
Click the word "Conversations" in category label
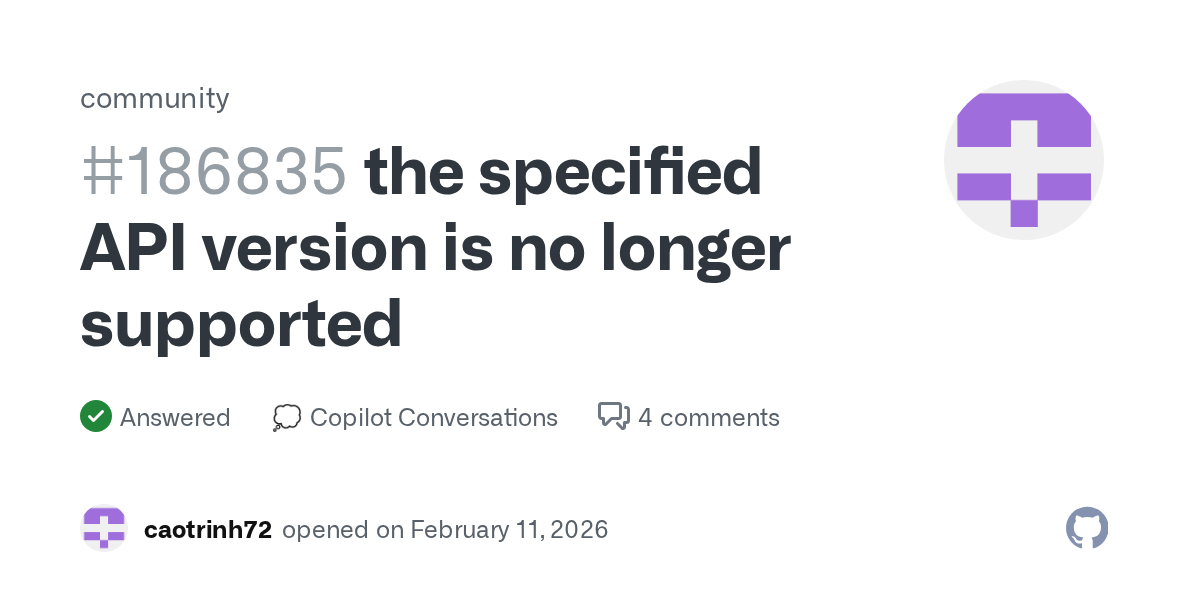point(478,417)
